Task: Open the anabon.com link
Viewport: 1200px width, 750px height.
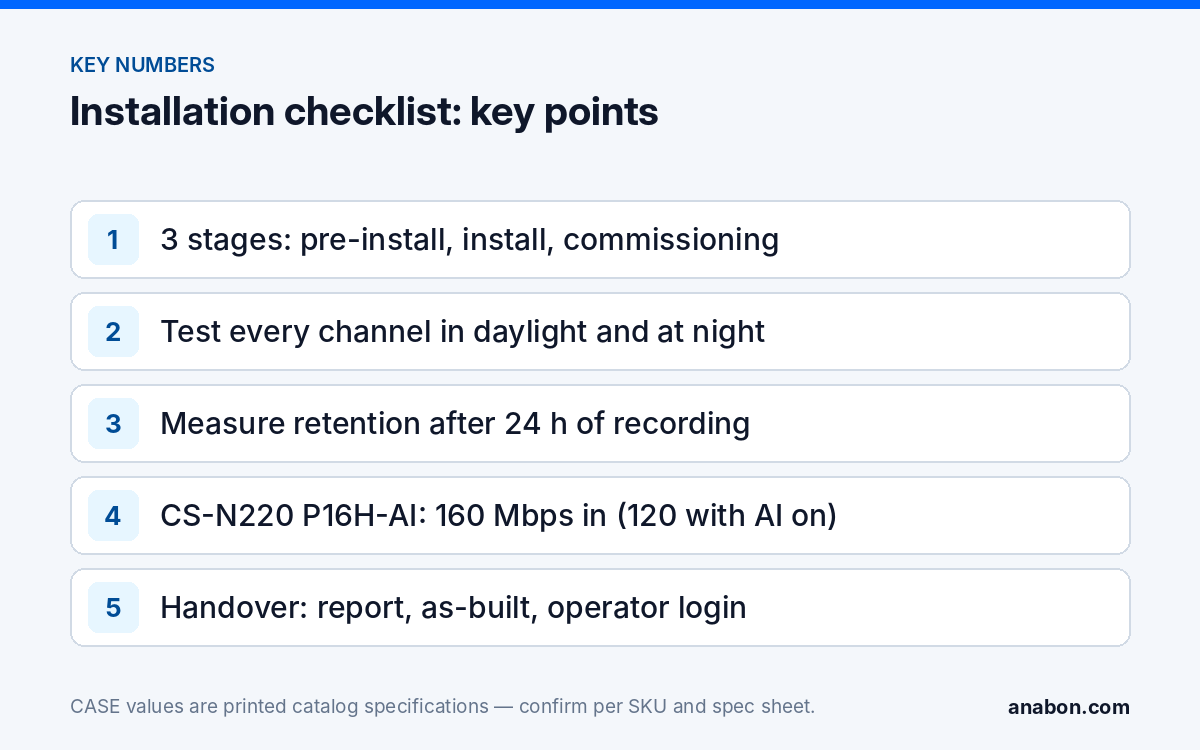Action: tap(1069, 707)
